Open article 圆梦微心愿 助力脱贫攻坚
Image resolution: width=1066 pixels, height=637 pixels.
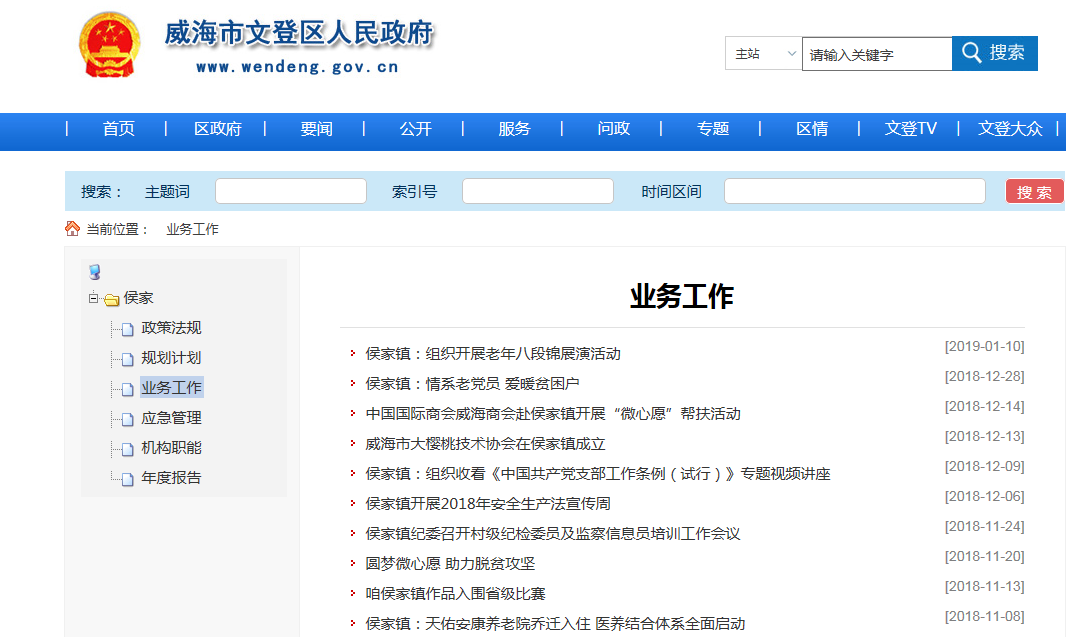coord(450,564)
